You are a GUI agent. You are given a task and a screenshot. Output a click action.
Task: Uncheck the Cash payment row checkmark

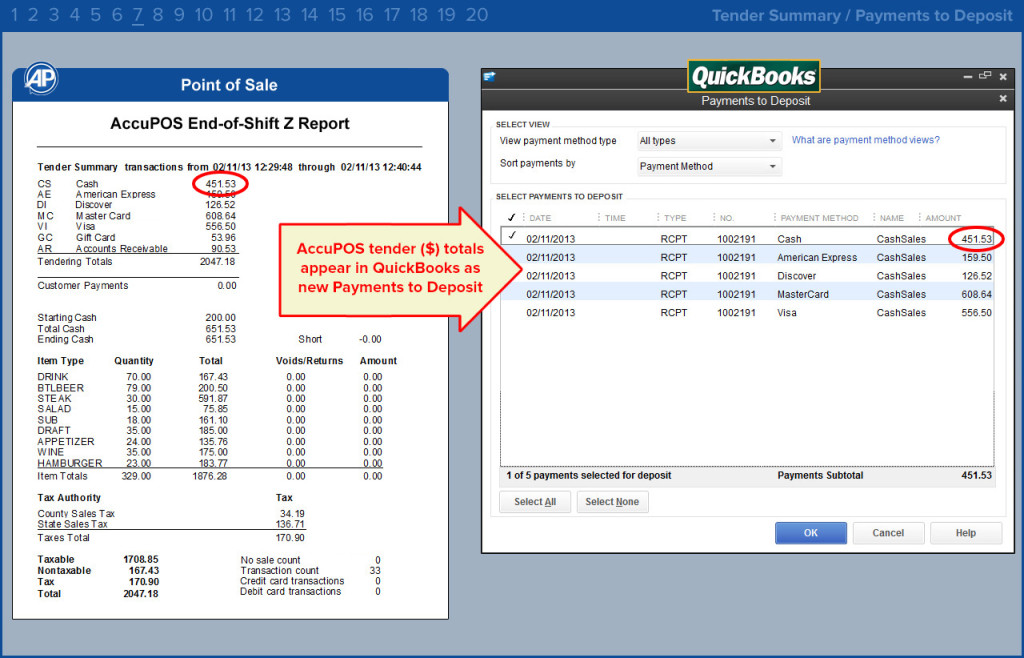[512, 236]
